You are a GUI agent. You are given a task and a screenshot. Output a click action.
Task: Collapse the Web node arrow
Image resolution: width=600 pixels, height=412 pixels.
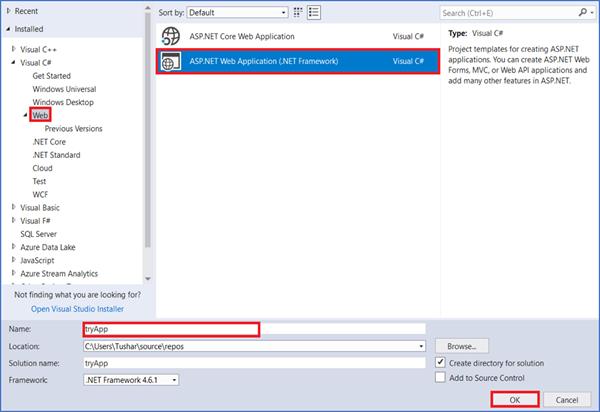(26, 115)
